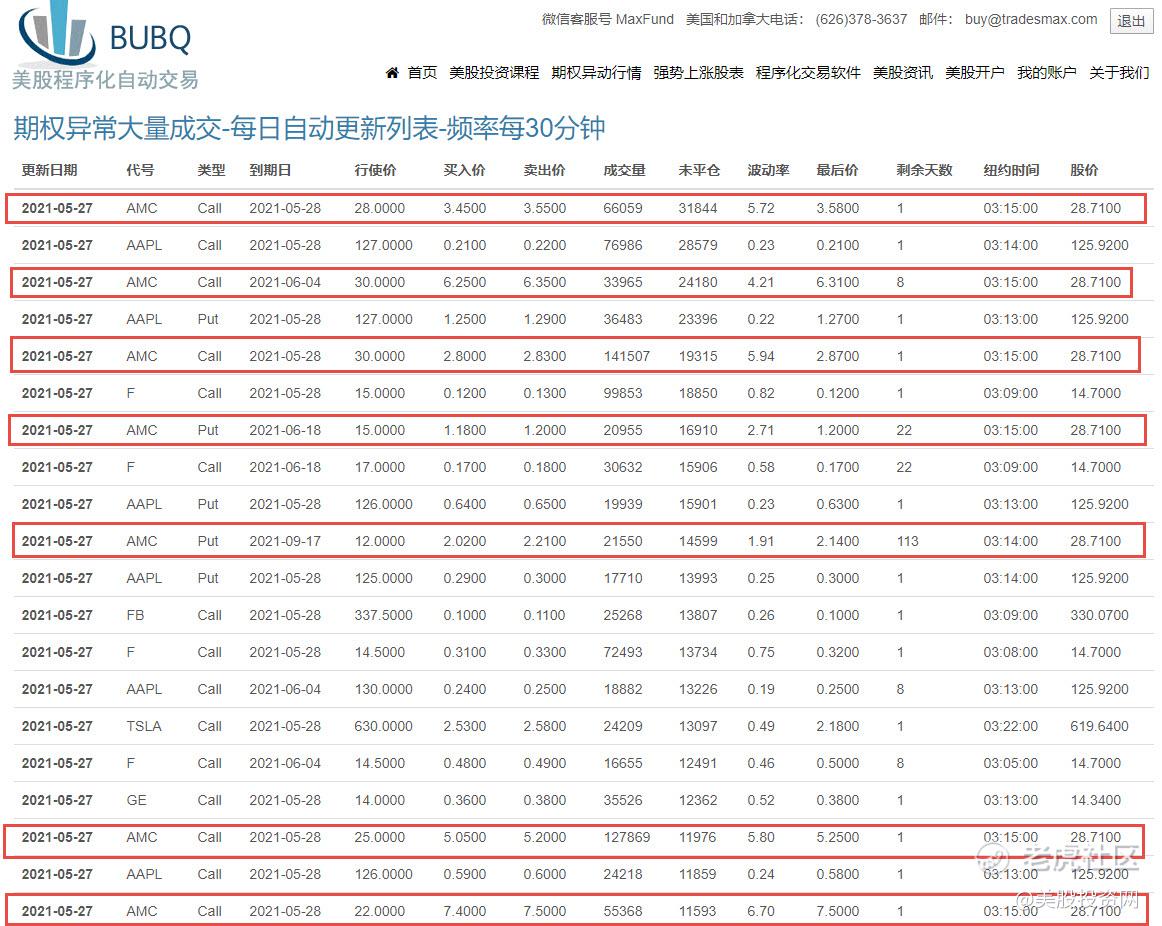Viewport: 1162px width, 926px height.
Task: Click volume value 127869
Action: (x=626, y=837)
